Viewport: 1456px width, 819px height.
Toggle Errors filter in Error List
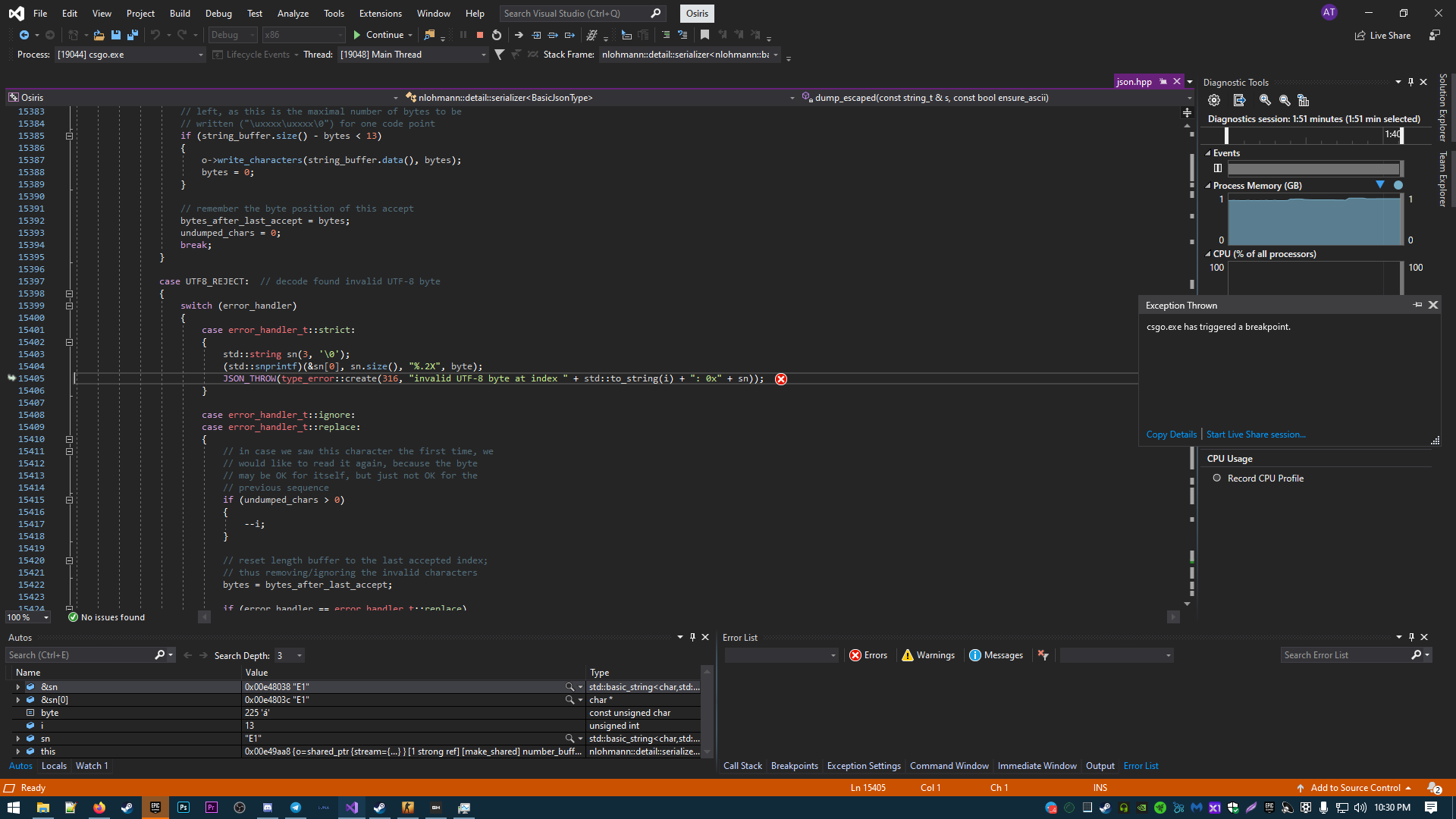868,655
